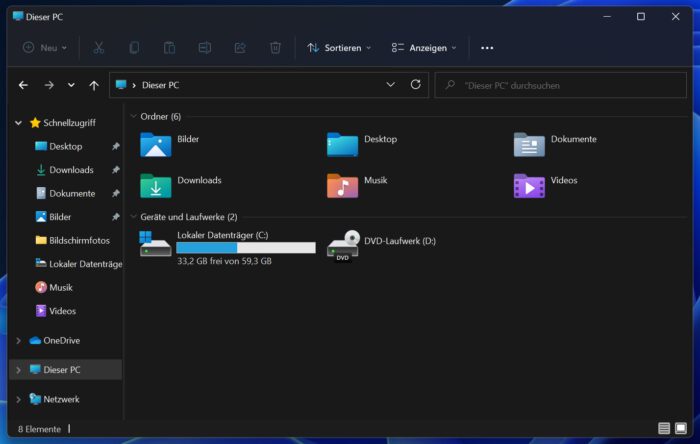Click the Share icon in toolbar

point(240,48)
